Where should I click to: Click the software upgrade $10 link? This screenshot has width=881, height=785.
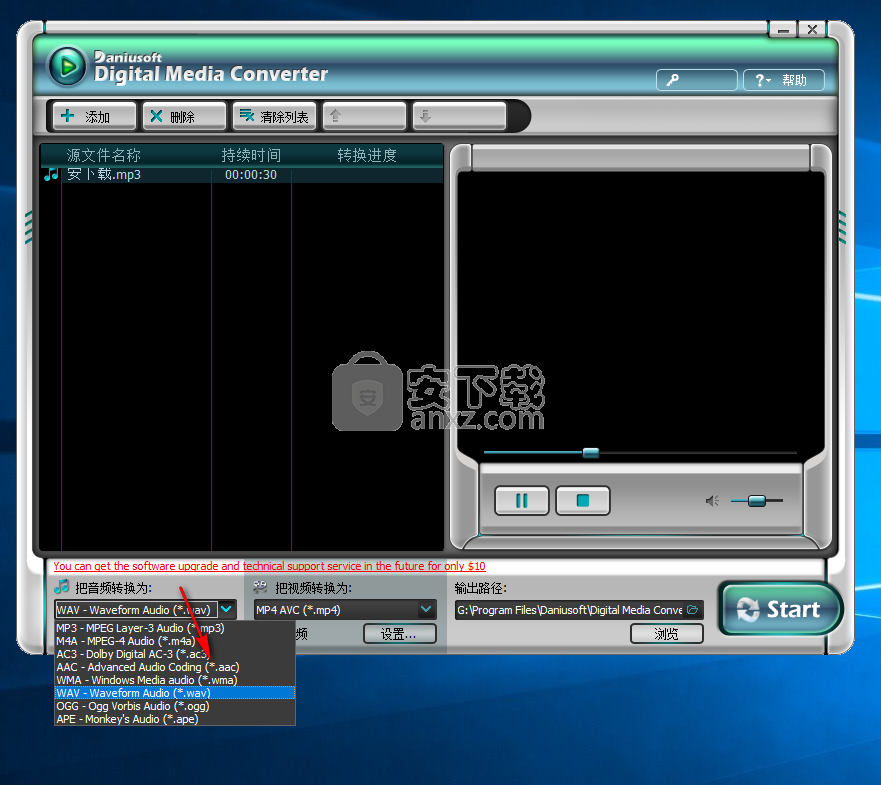pyautogui.click(x=269, y=566)
